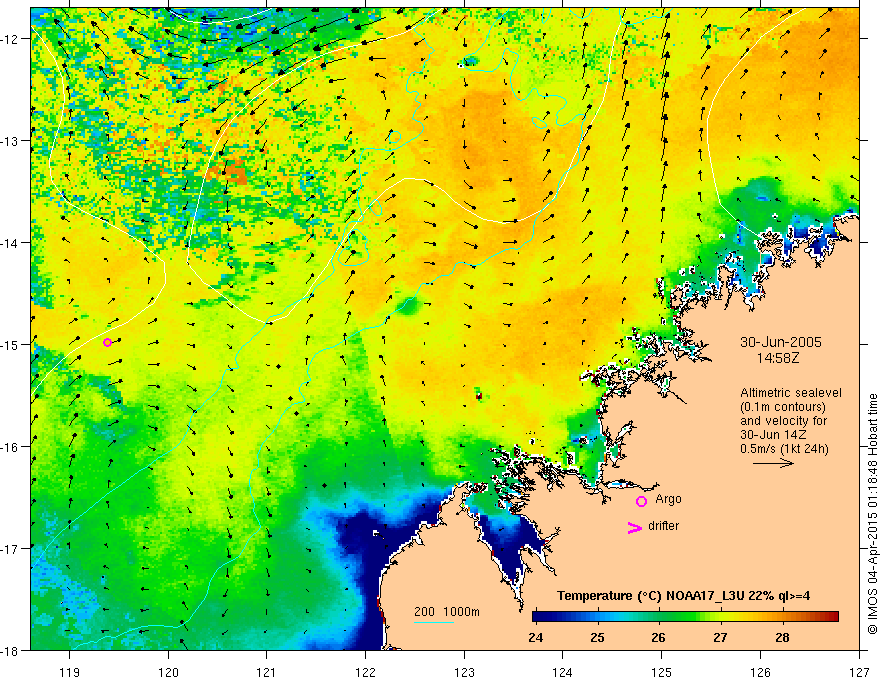The height and width of the screenshot is (680, 880).
Task: Click the latitude label -12
Action: tap(12, 39)
